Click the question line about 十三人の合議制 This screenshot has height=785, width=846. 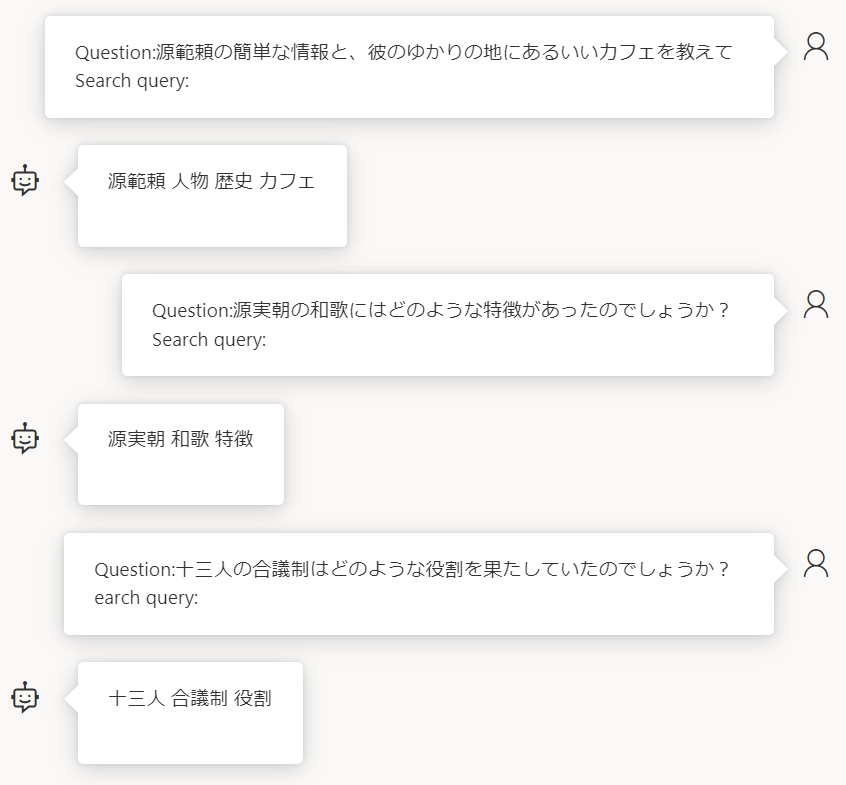click(412, 570)
